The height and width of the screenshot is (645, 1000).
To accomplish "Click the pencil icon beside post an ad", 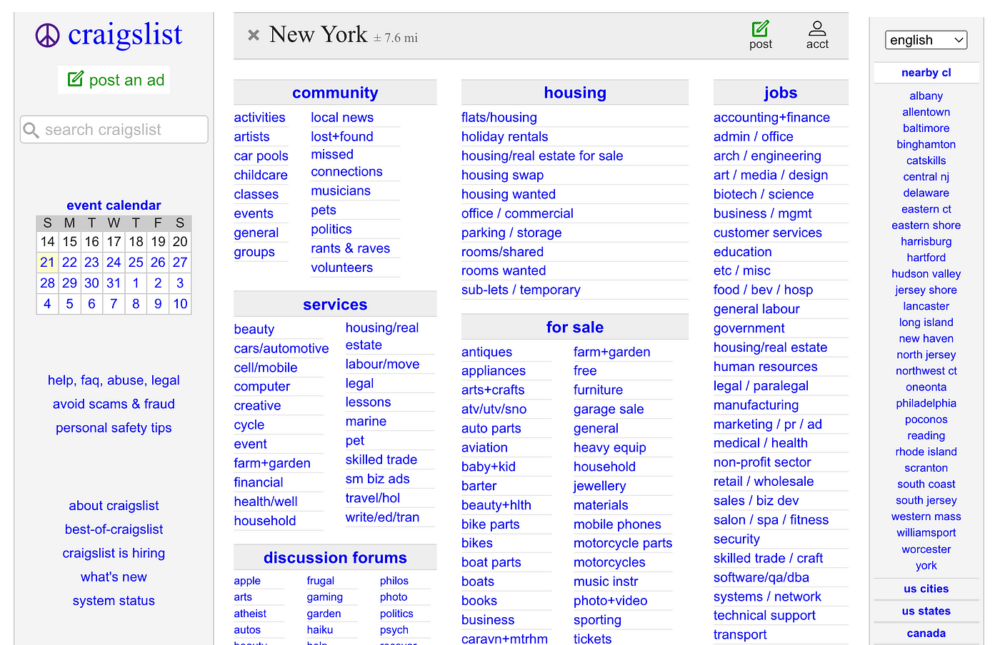I will 75,78.
